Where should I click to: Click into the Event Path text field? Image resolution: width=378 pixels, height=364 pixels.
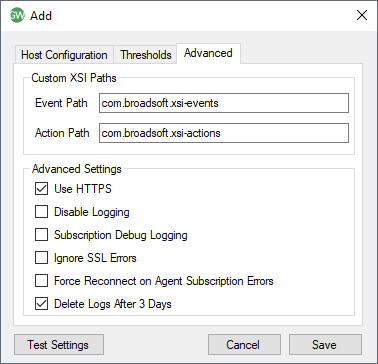(224, 103)
